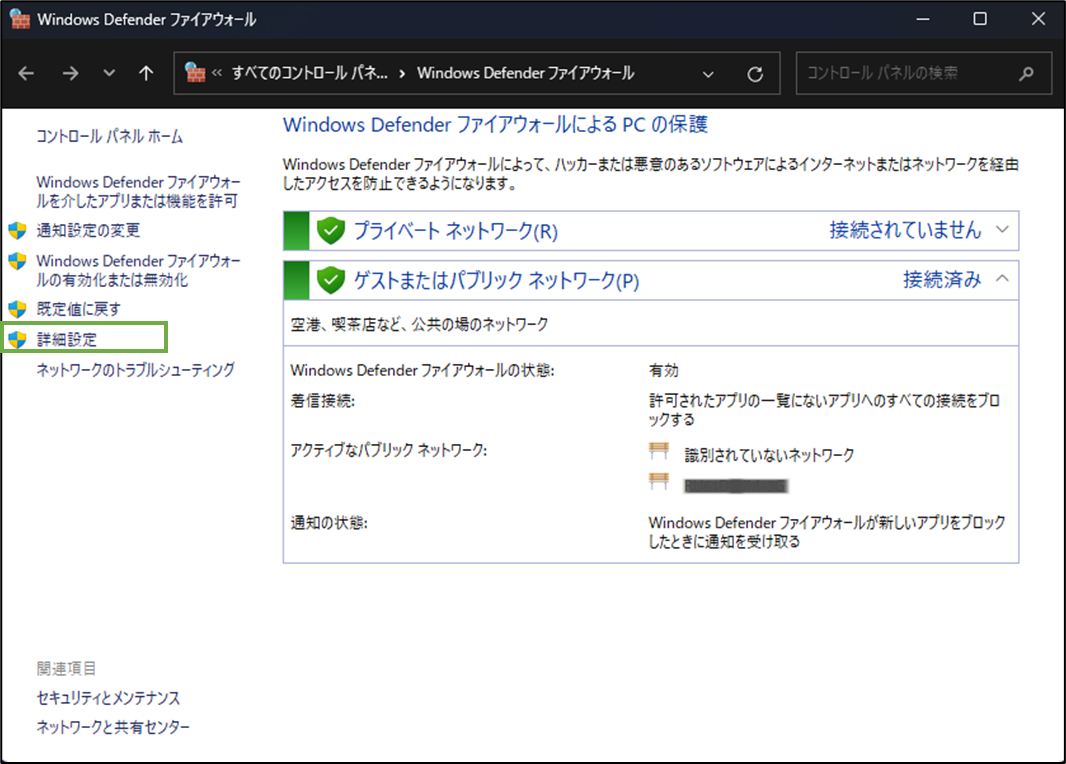1066x764 pixels.
Task: Collapse ゲストまたはパブリック ネットワーク section chevron
Action: (x=1002, y=279)
